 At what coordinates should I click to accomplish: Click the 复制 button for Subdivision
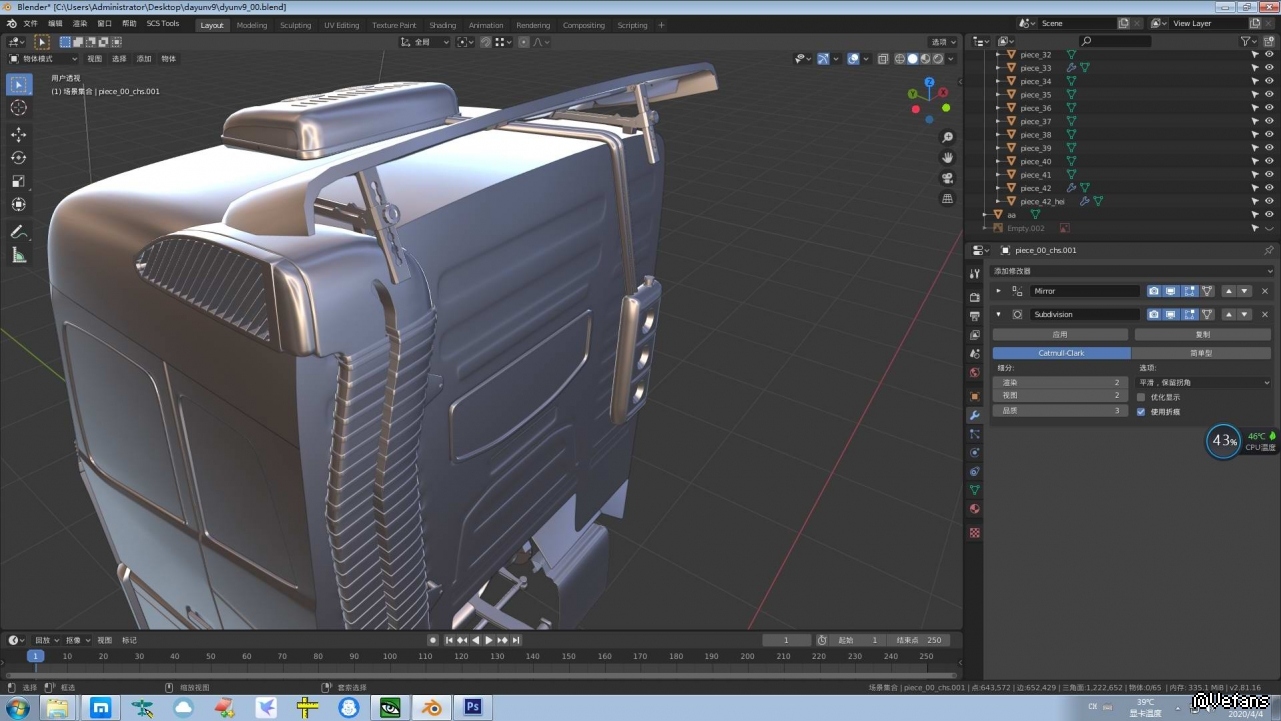1202,334
